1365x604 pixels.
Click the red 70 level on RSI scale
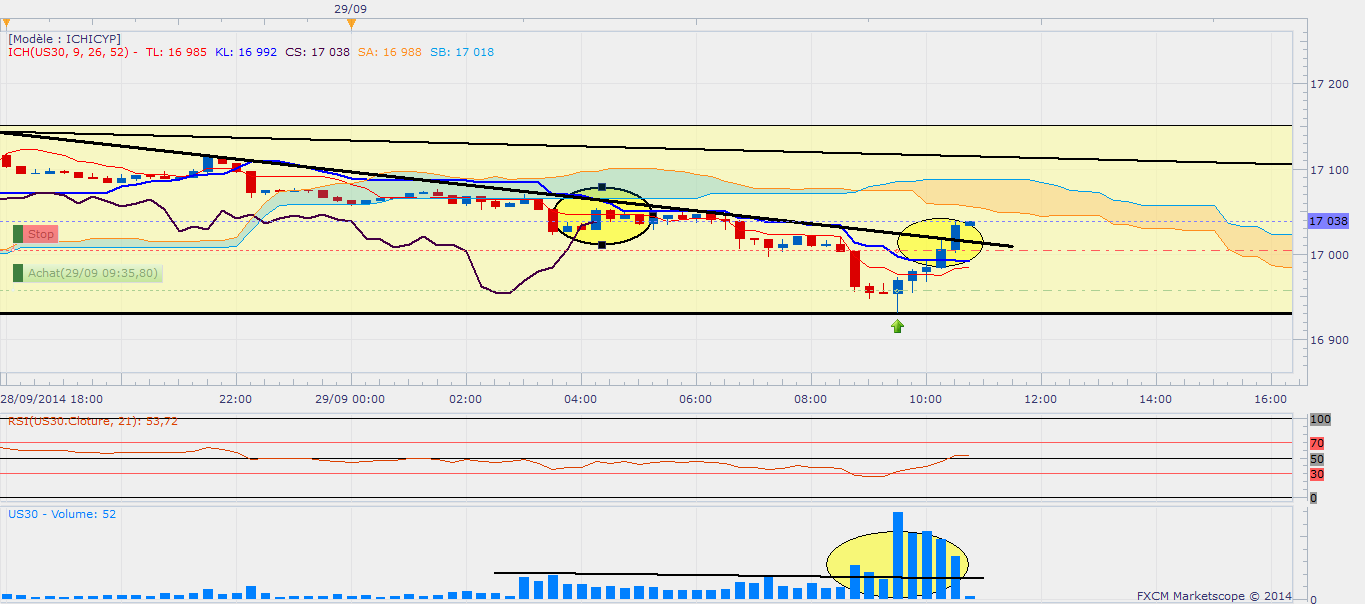(1317, 442)
